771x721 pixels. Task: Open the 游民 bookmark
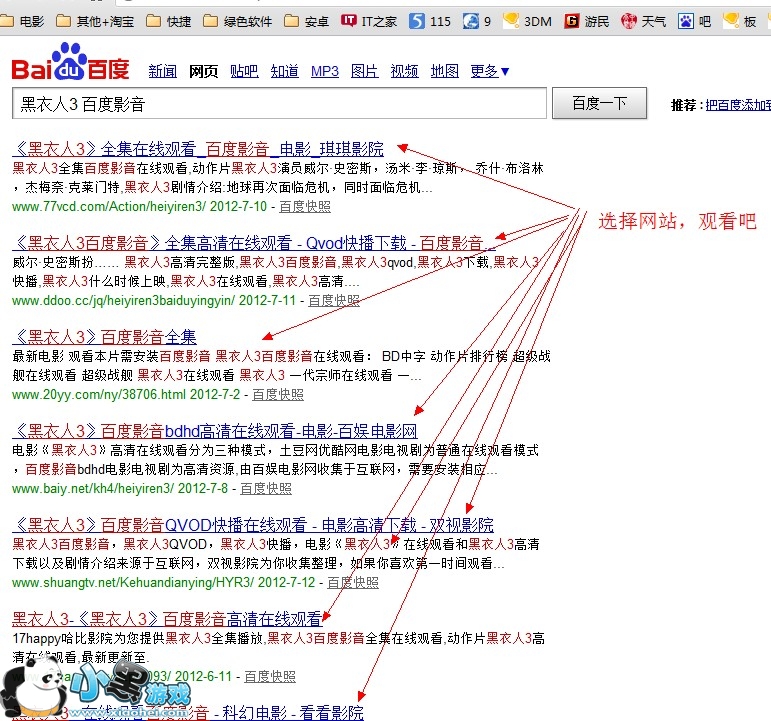(x=587, y=21)
